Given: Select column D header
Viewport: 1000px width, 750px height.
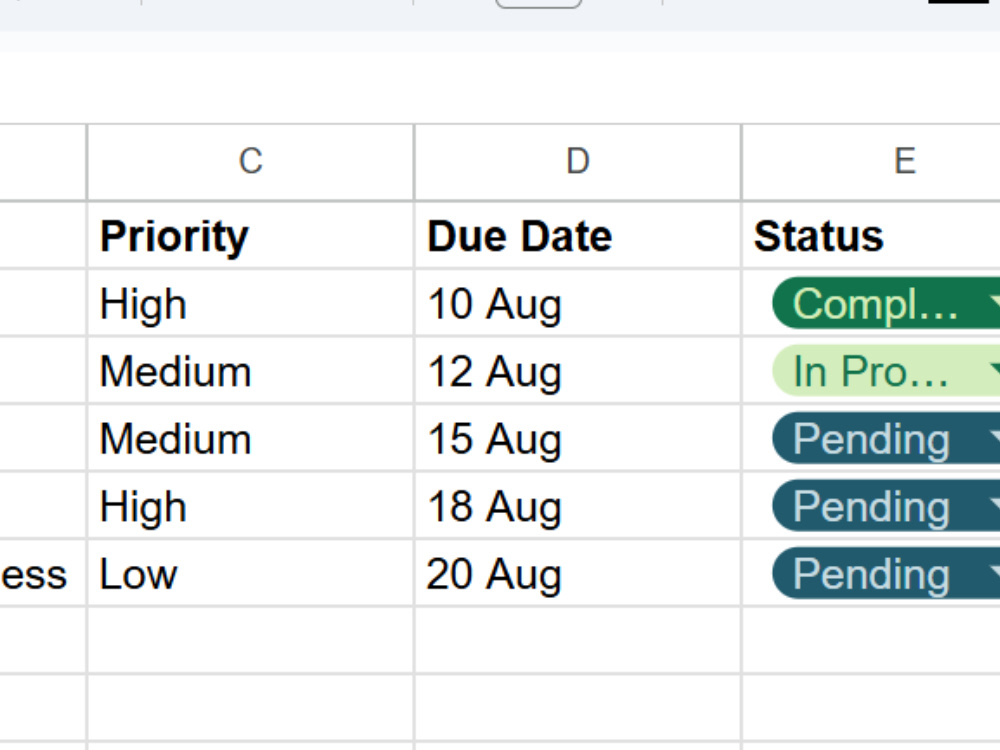Looking at the screenshot, I should (x=578, y=162).
